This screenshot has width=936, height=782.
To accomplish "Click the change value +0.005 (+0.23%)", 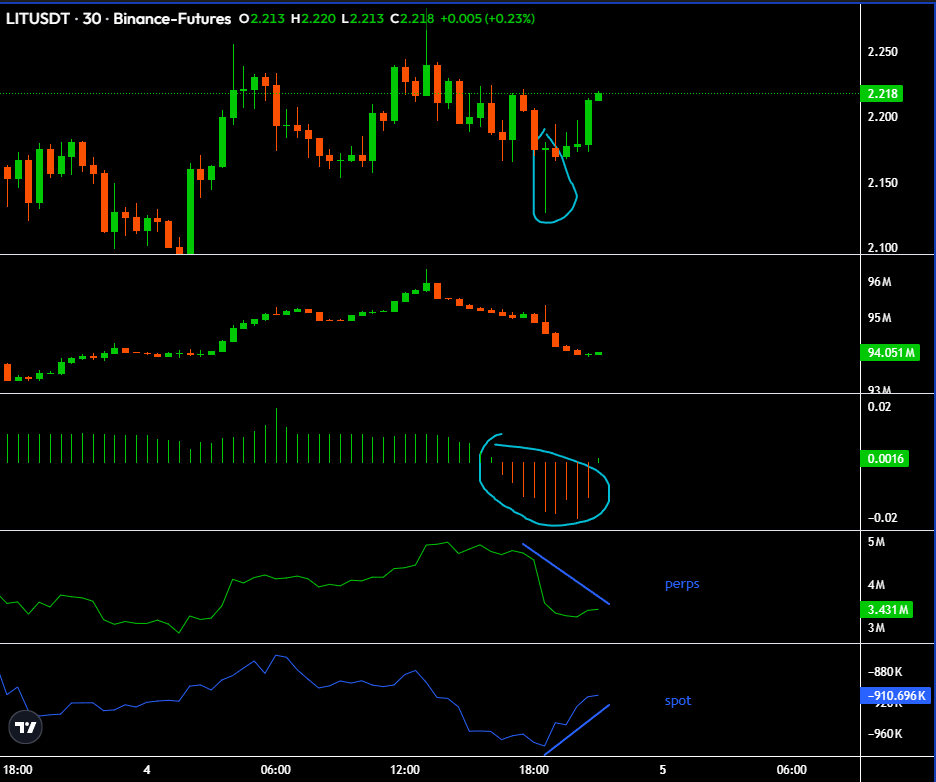I will point(488,19).
